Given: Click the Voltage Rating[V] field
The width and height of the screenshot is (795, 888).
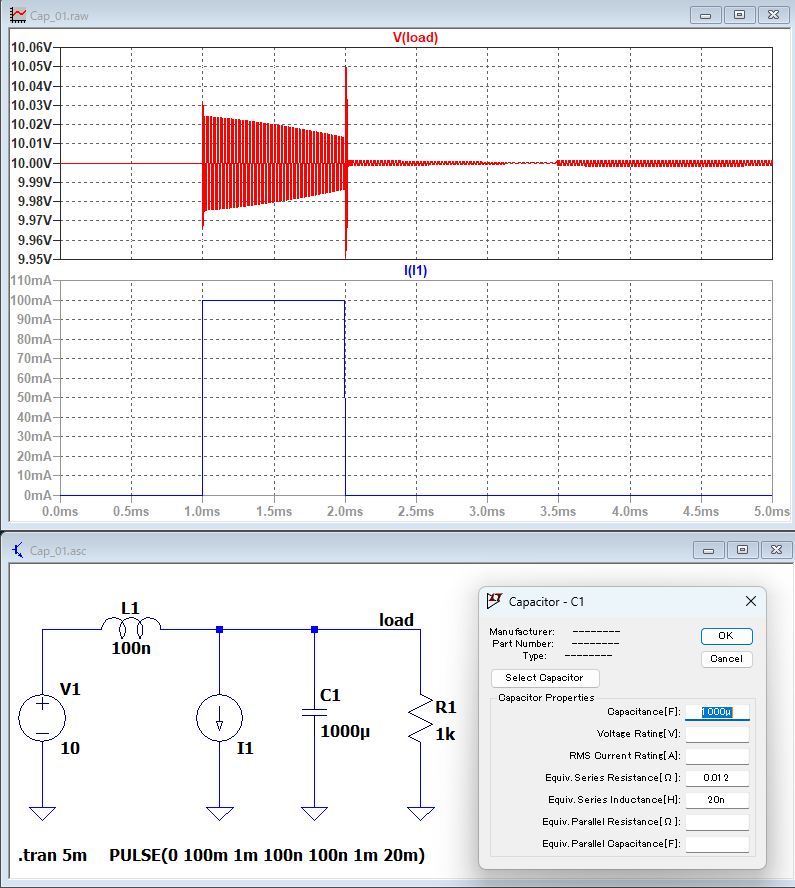Looking at the screenshot, I should [x=716, y=734].
